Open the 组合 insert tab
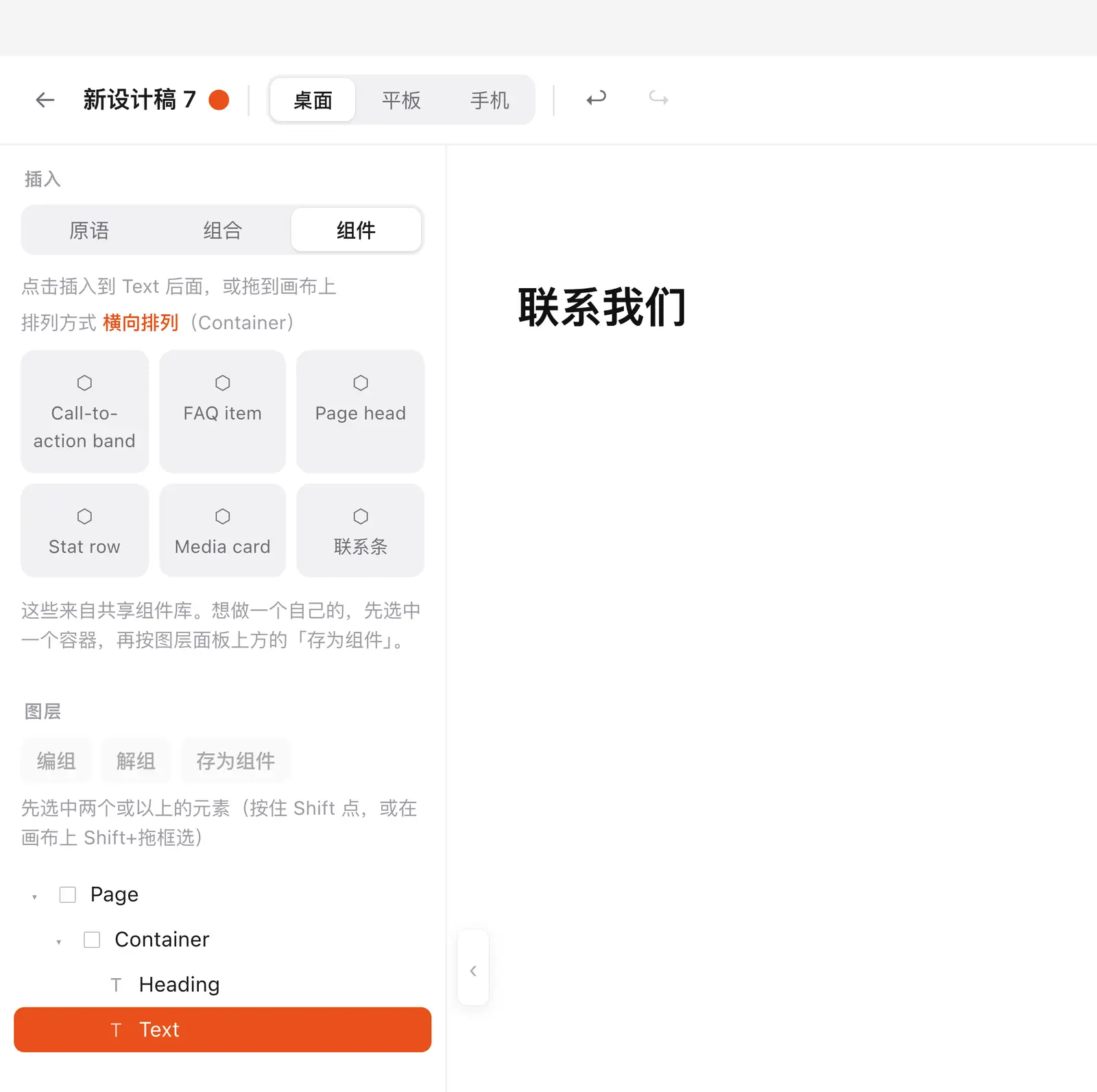The height and width of the screenshot is (1092, 1097). [222, 230]
